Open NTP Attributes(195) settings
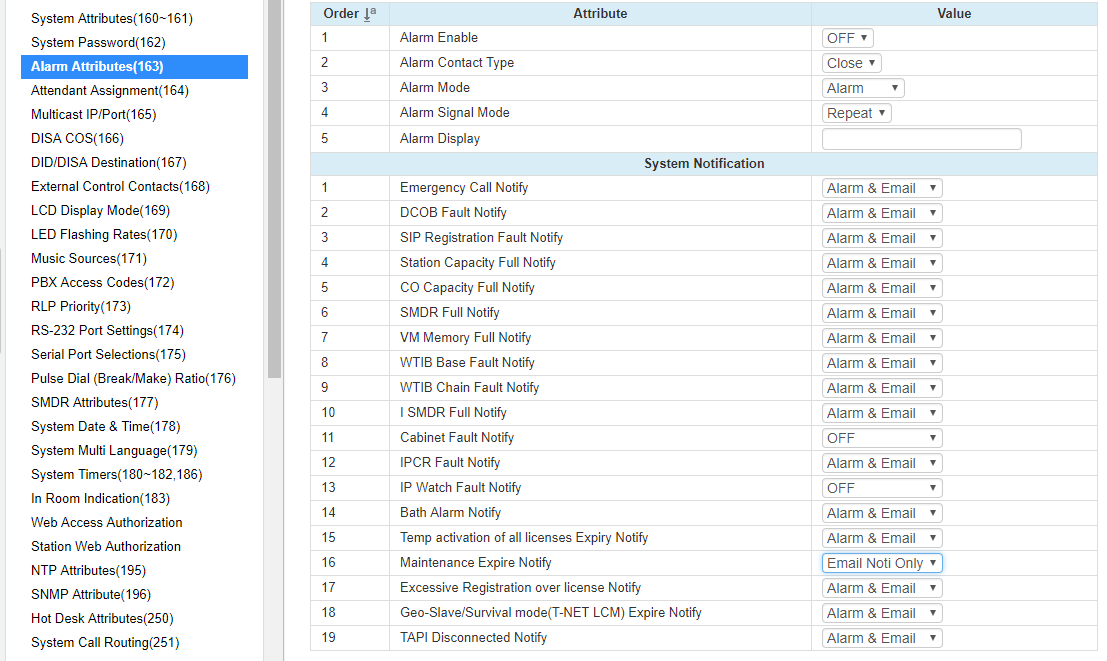 88,571
